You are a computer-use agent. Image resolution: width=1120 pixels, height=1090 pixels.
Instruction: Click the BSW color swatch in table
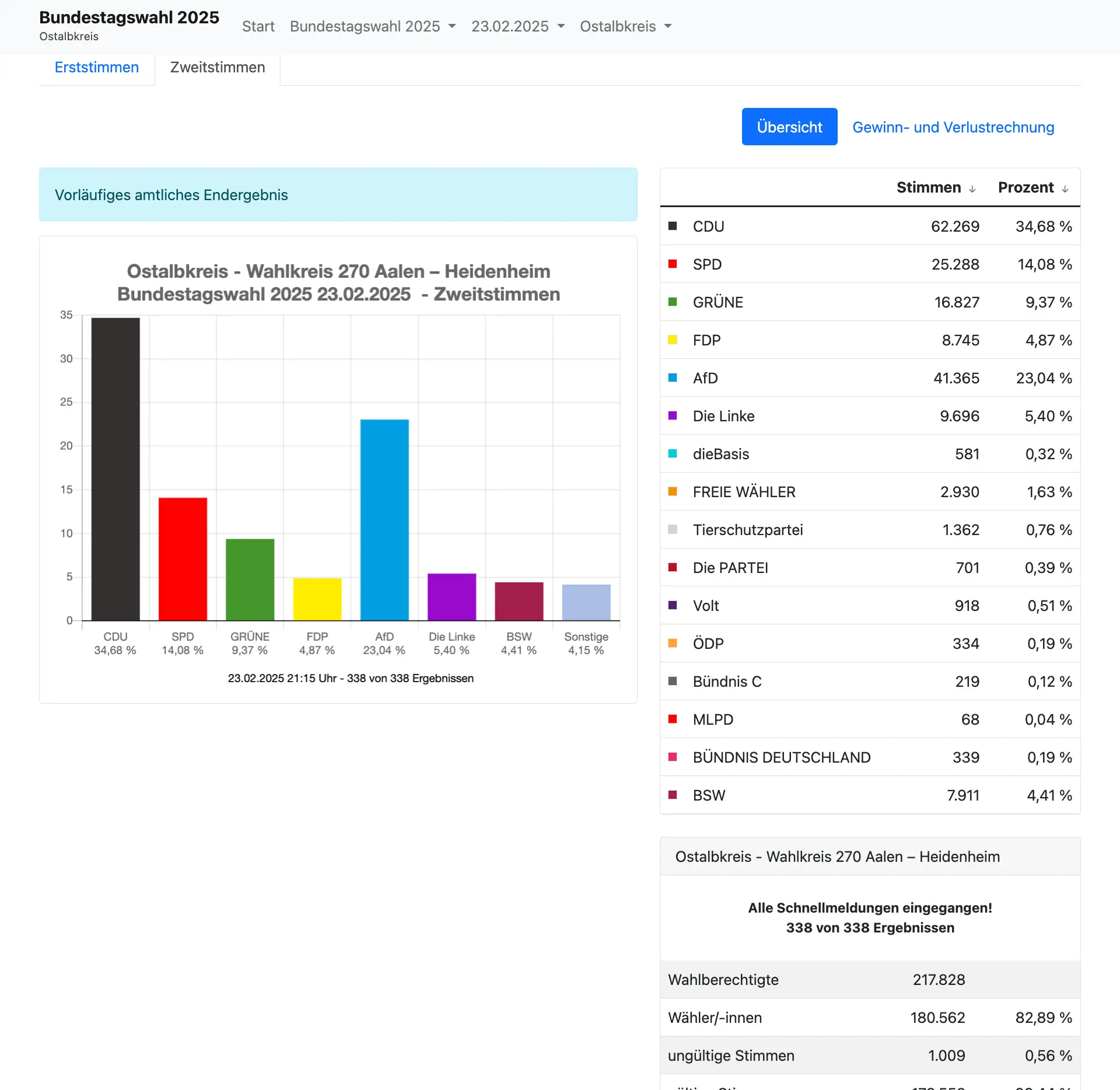tap(673, 795)
